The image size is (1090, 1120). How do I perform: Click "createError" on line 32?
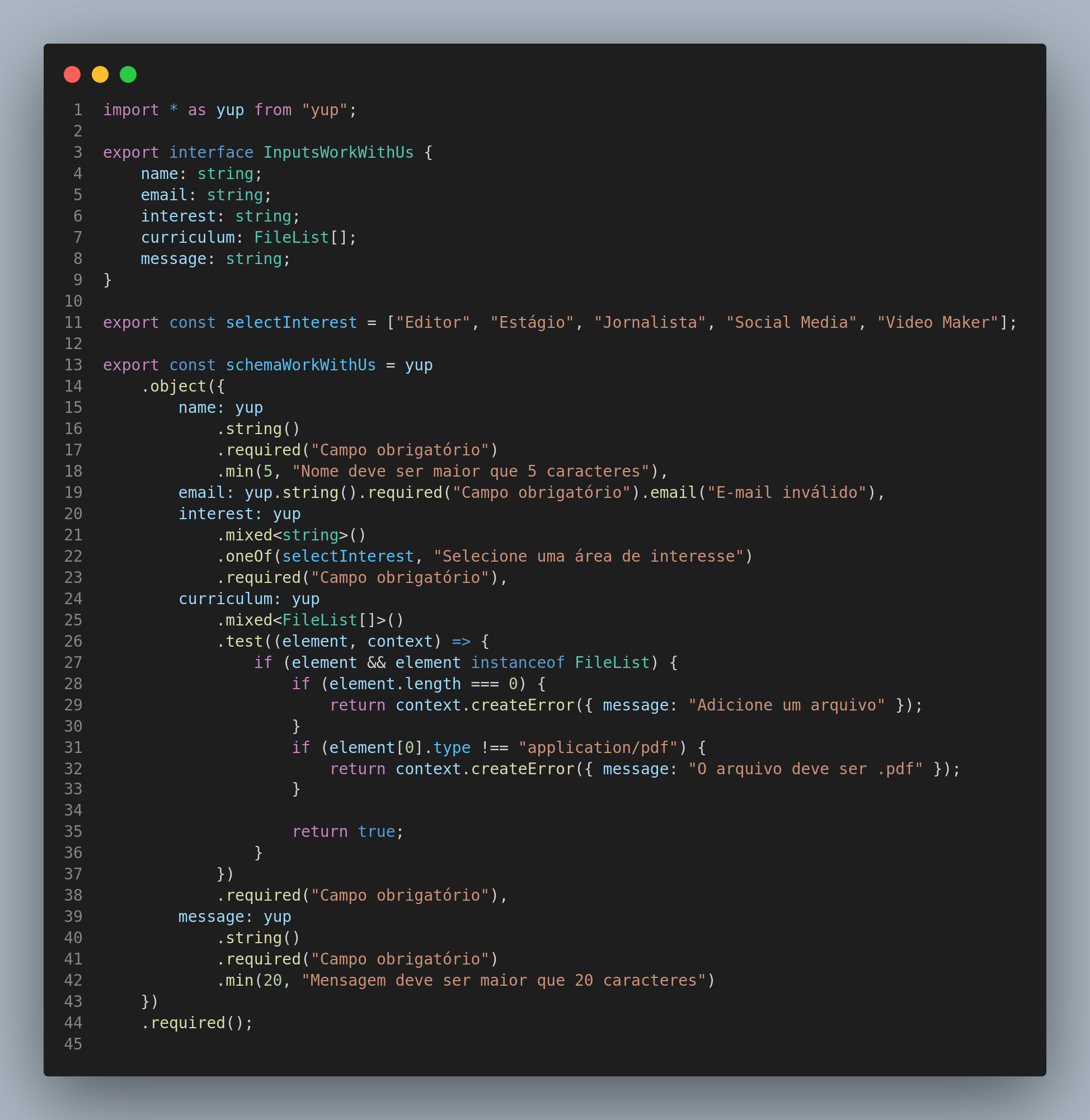pyautogui.click(x=523, y=769)
